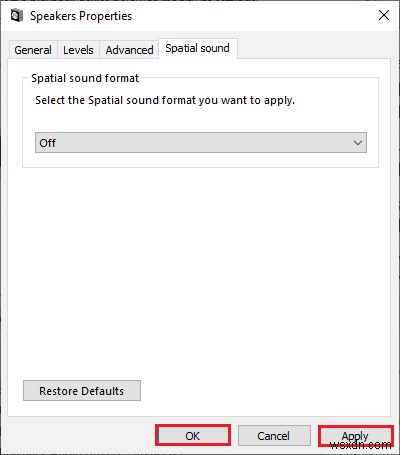Image resolution: width=403 pixels, height=455 pixels.
Task: Click the Spatial sound format group label
Action: (85, 78)
